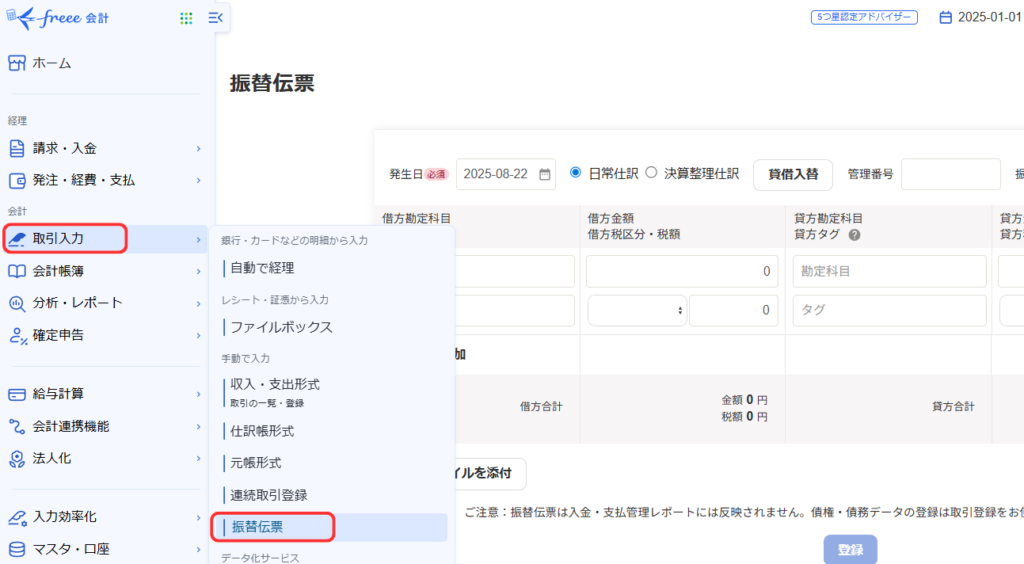This screenshot has width=1024, height=564.
Task: Click the 貸方 勘定科目 input field
Action: (889, 271)
